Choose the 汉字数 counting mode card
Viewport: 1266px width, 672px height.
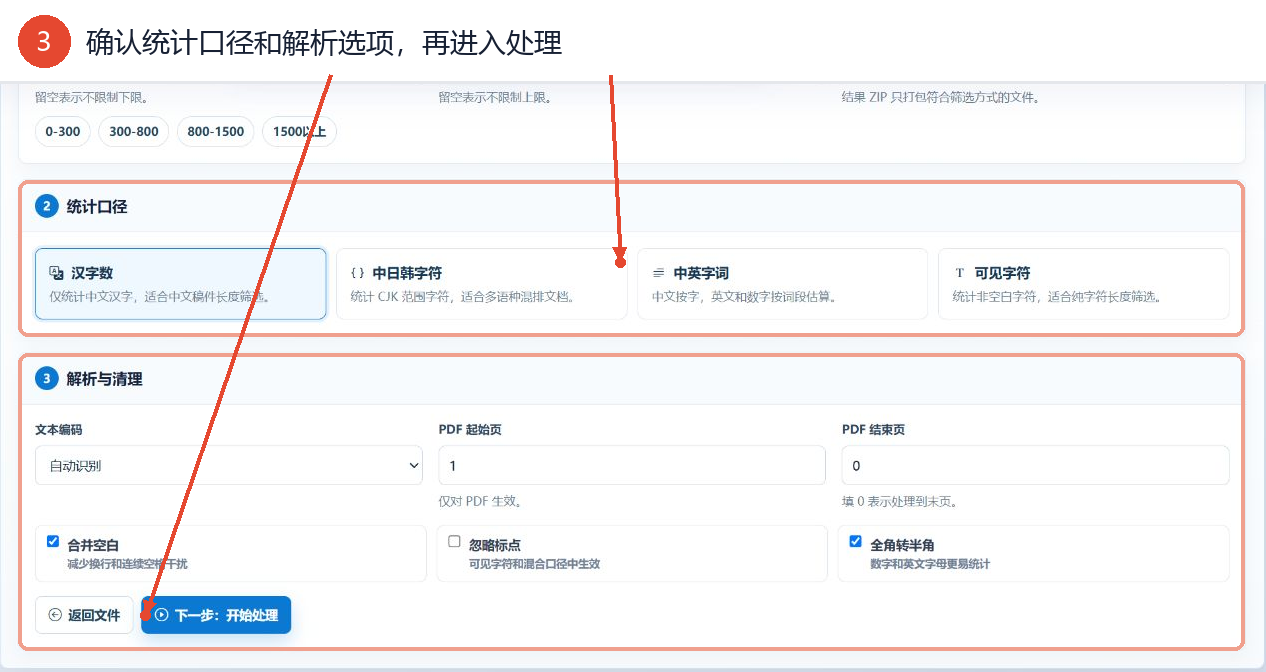[x=180, y=284]
